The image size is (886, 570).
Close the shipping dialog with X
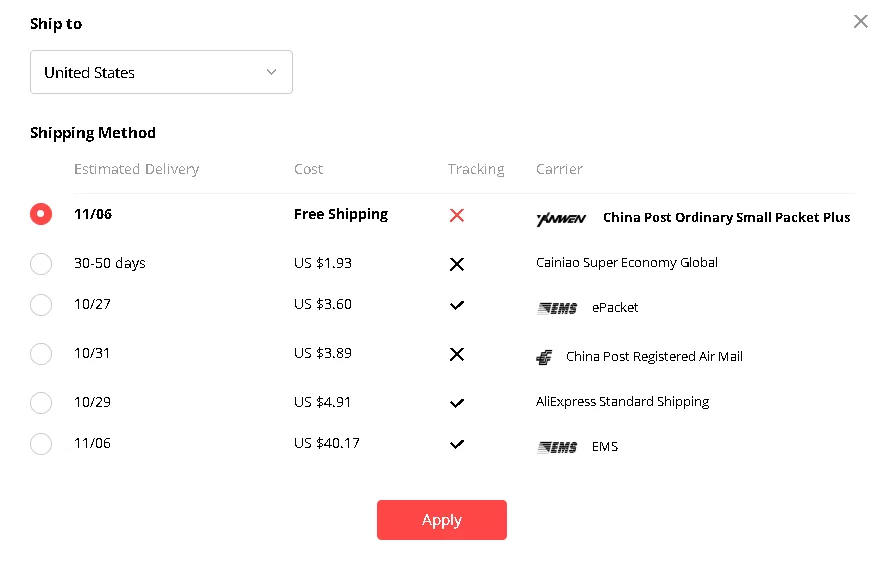(861, 21)
